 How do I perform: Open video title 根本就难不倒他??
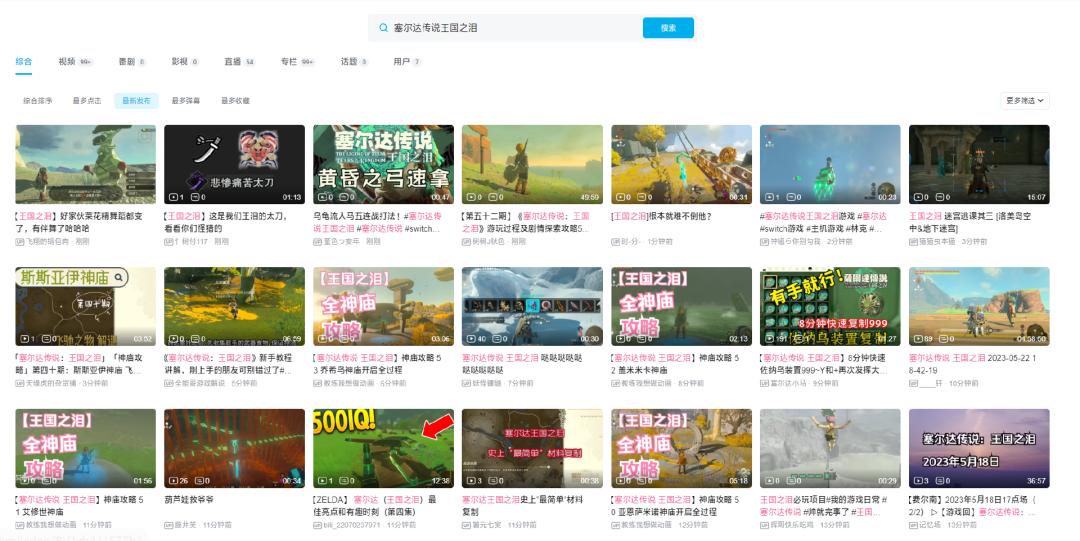661,216
